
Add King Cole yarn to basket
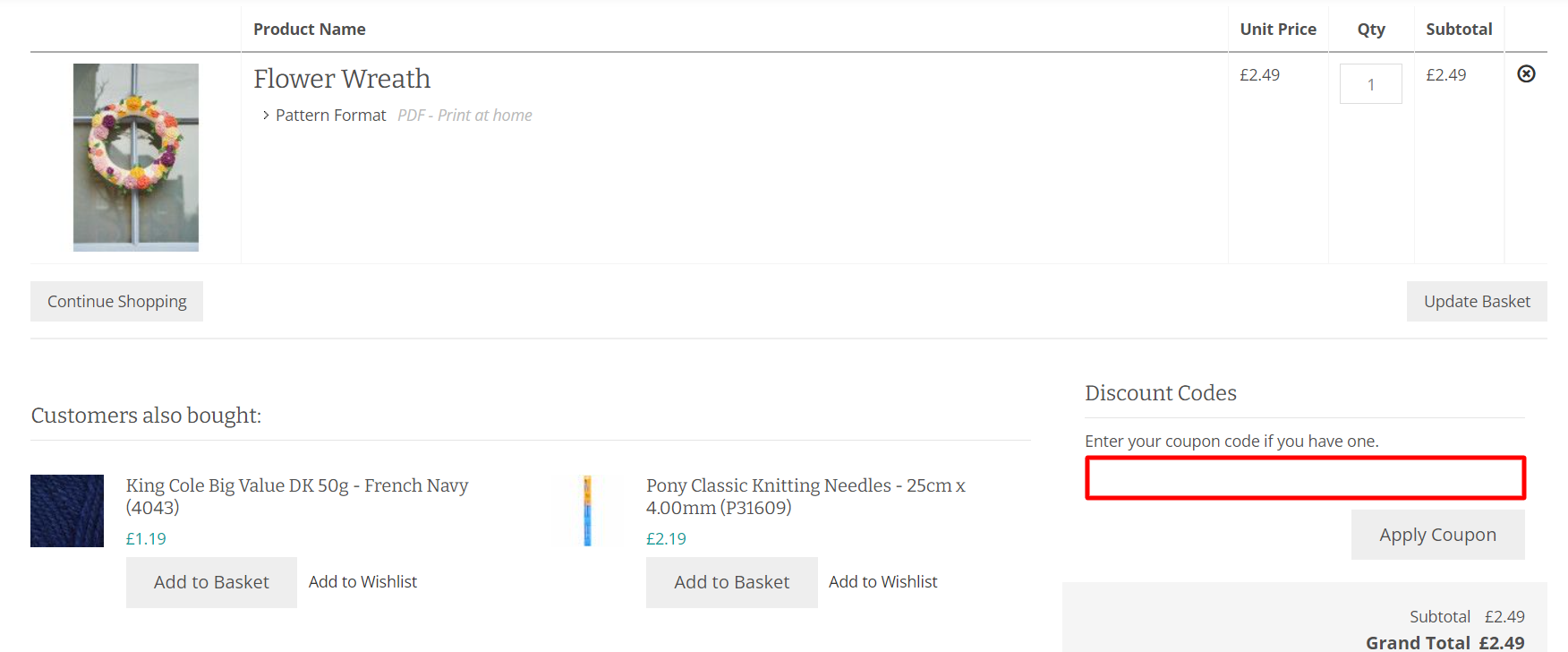pyautogui.click(x=211, y=581)
